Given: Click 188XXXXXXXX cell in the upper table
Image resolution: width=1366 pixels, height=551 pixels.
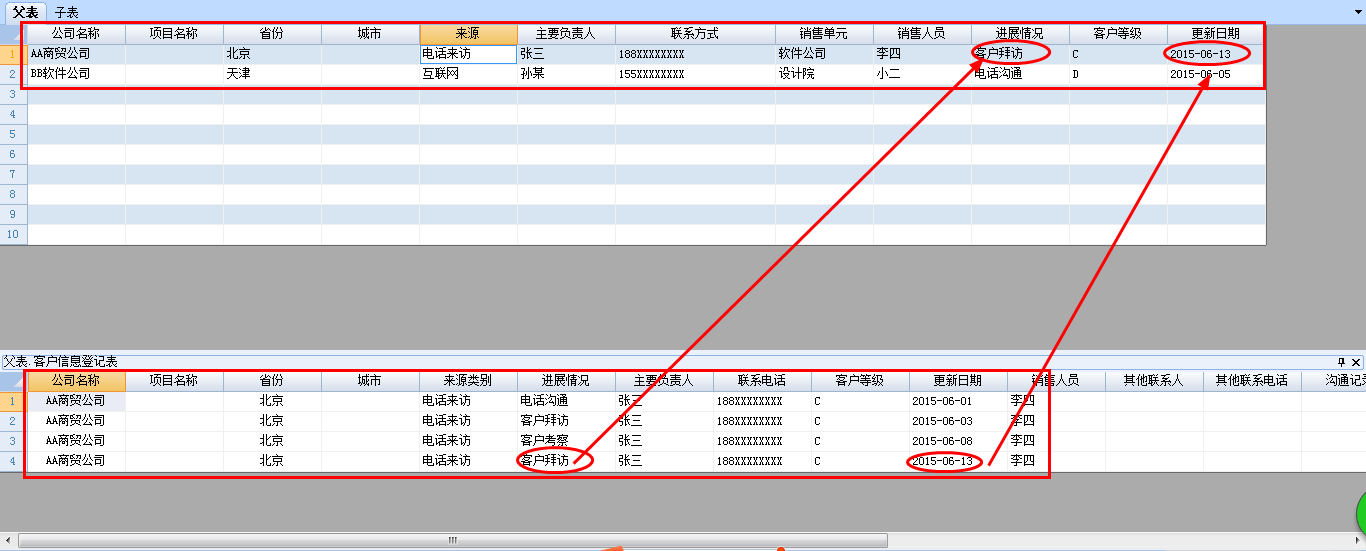Looking at the screenshot, I should tap(695, 54).
